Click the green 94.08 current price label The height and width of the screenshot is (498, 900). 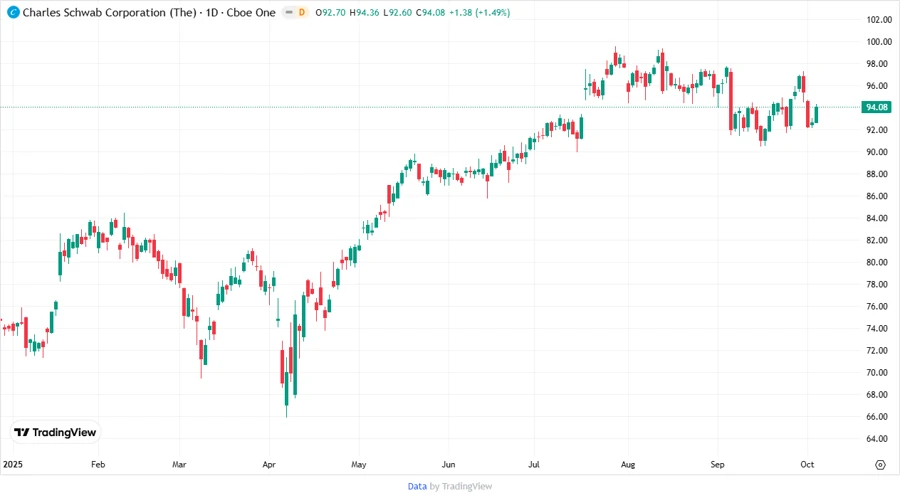[877, 107]
